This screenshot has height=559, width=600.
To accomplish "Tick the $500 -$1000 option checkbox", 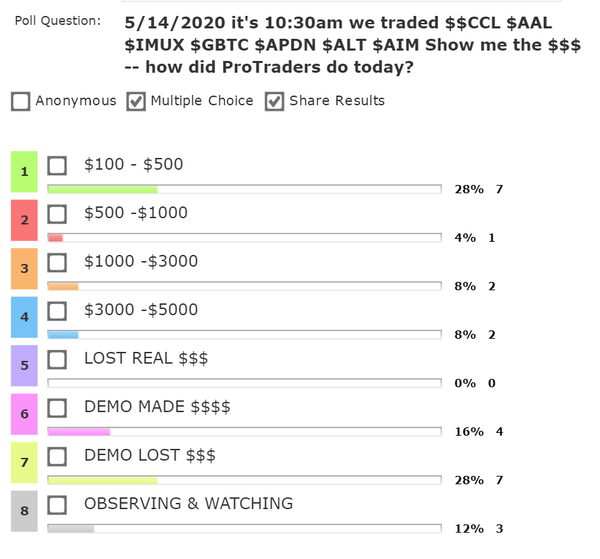I will pos(58,214).
